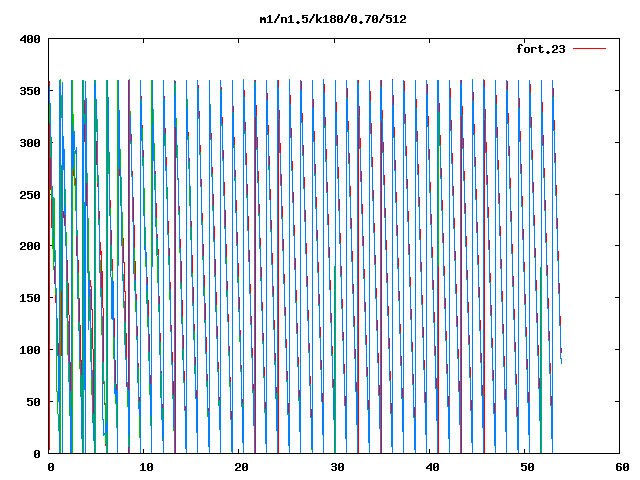Click y-axis label 300
The height and width of the screenshot is (480, 640).
pos(30,143)
